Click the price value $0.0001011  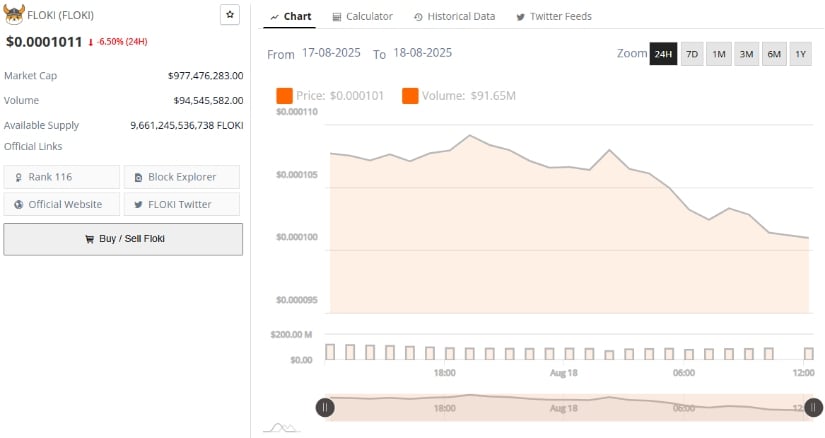pyautogui.click(x=44, y=42)
